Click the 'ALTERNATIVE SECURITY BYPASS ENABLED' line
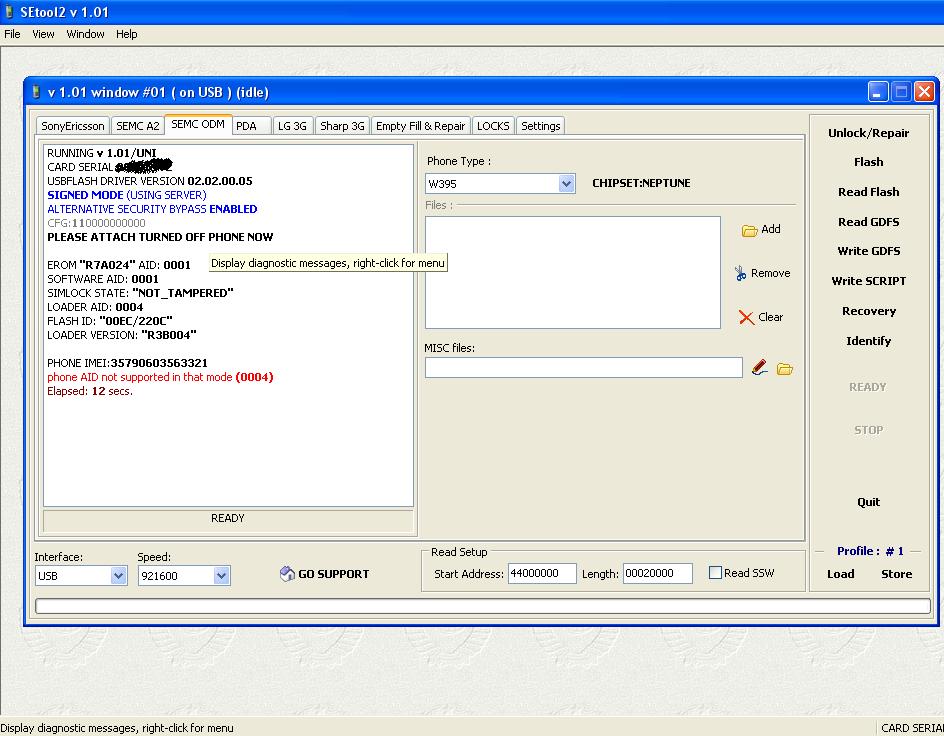 pyautogui.click(x=152, y=209)
